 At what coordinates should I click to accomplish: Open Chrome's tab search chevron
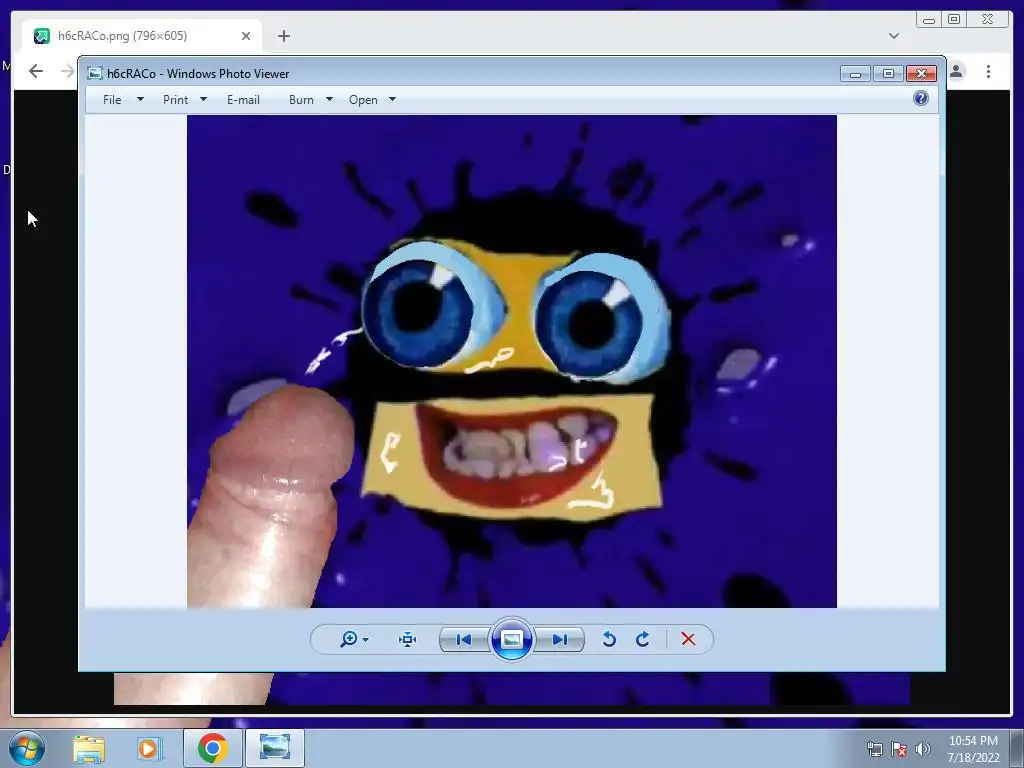pyautogui.click(x=894, y=36)
